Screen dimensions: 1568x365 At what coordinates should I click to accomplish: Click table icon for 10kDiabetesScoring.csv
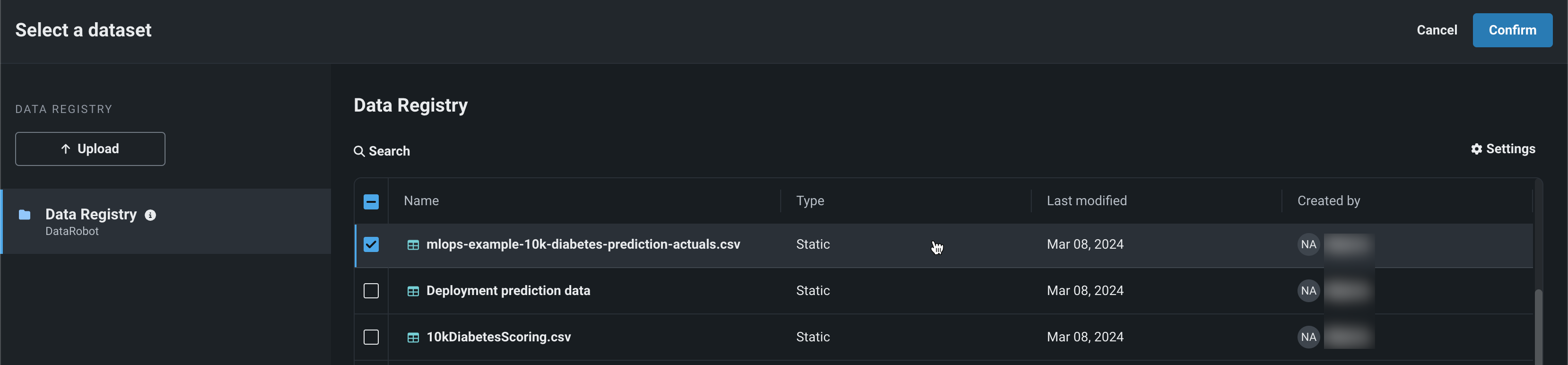413,338
